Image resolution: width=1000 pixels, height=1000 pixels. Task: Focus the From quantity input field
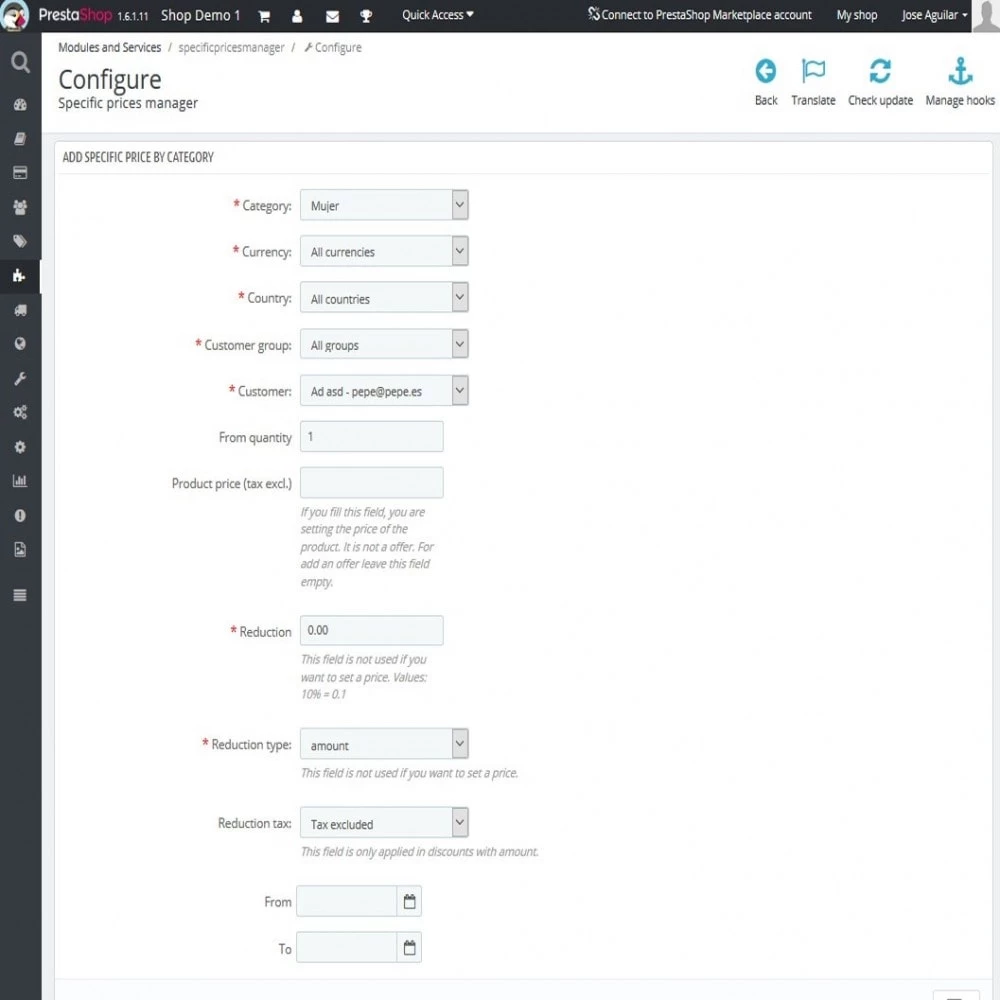point(372,437)
